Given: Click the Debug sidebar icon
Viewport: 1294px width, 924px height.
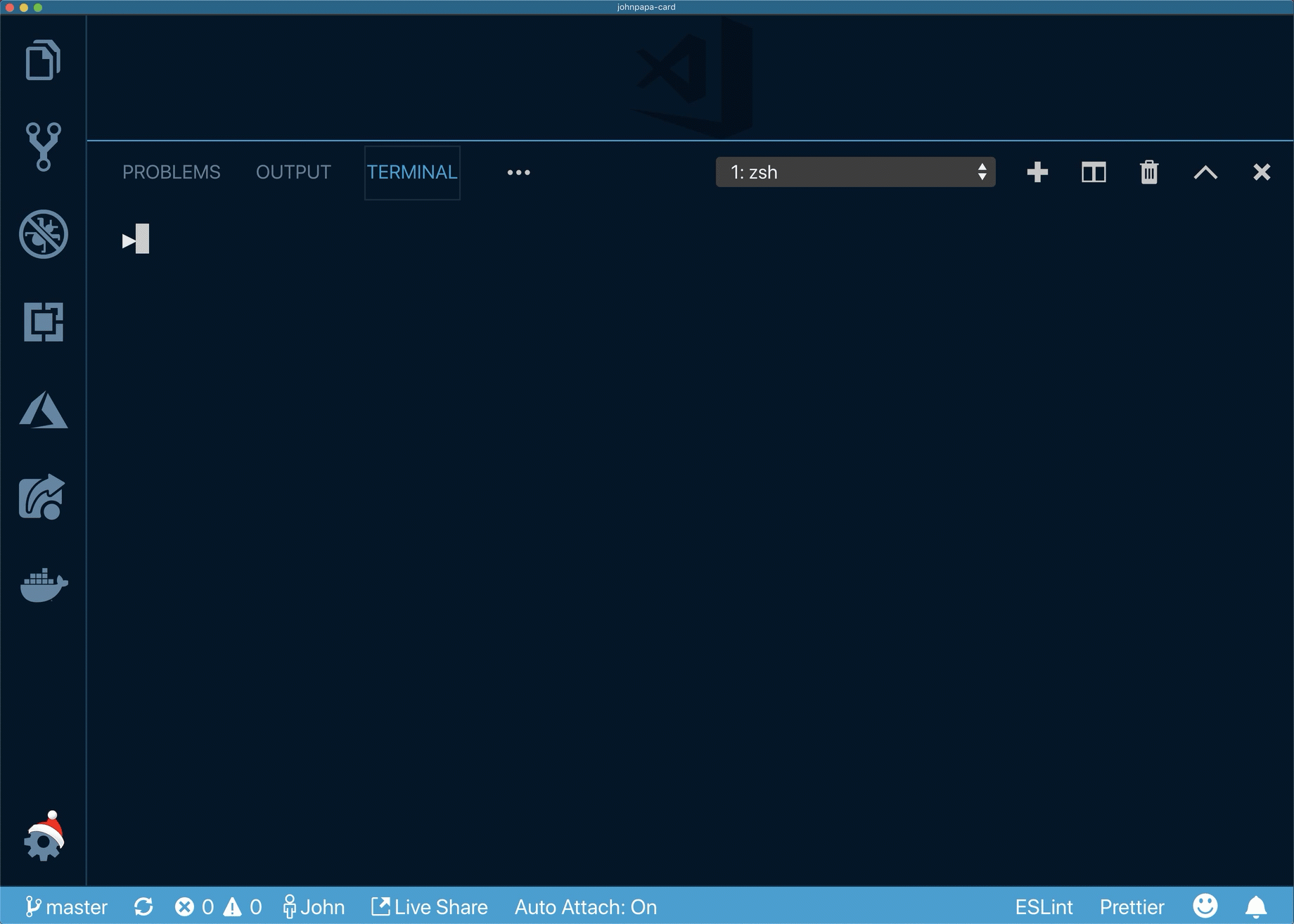Looking at the screenshot, I should click(x=44, y=236).
